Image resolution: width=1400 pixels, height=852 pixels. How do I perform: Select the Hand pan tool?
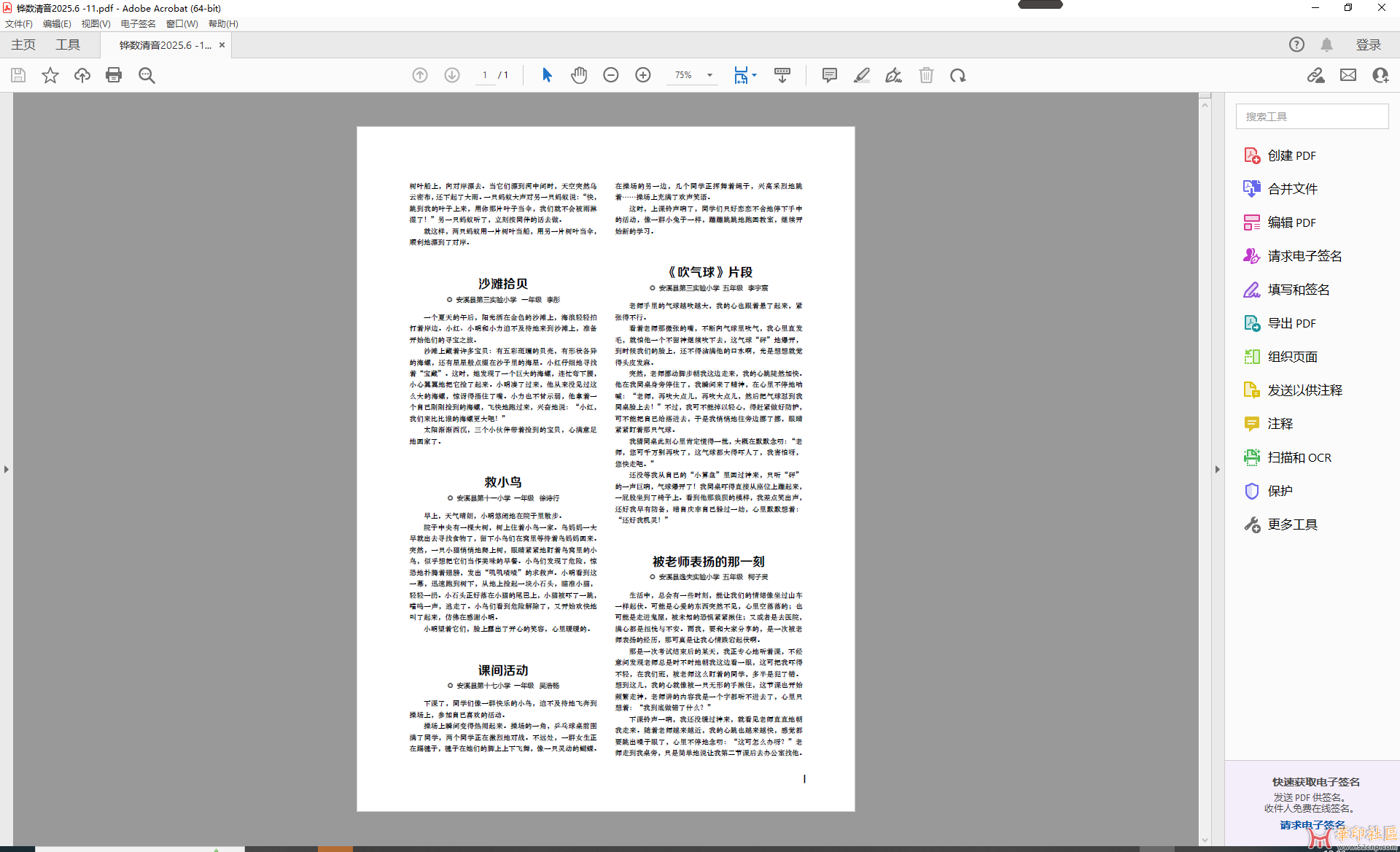[x=579, y=75]
